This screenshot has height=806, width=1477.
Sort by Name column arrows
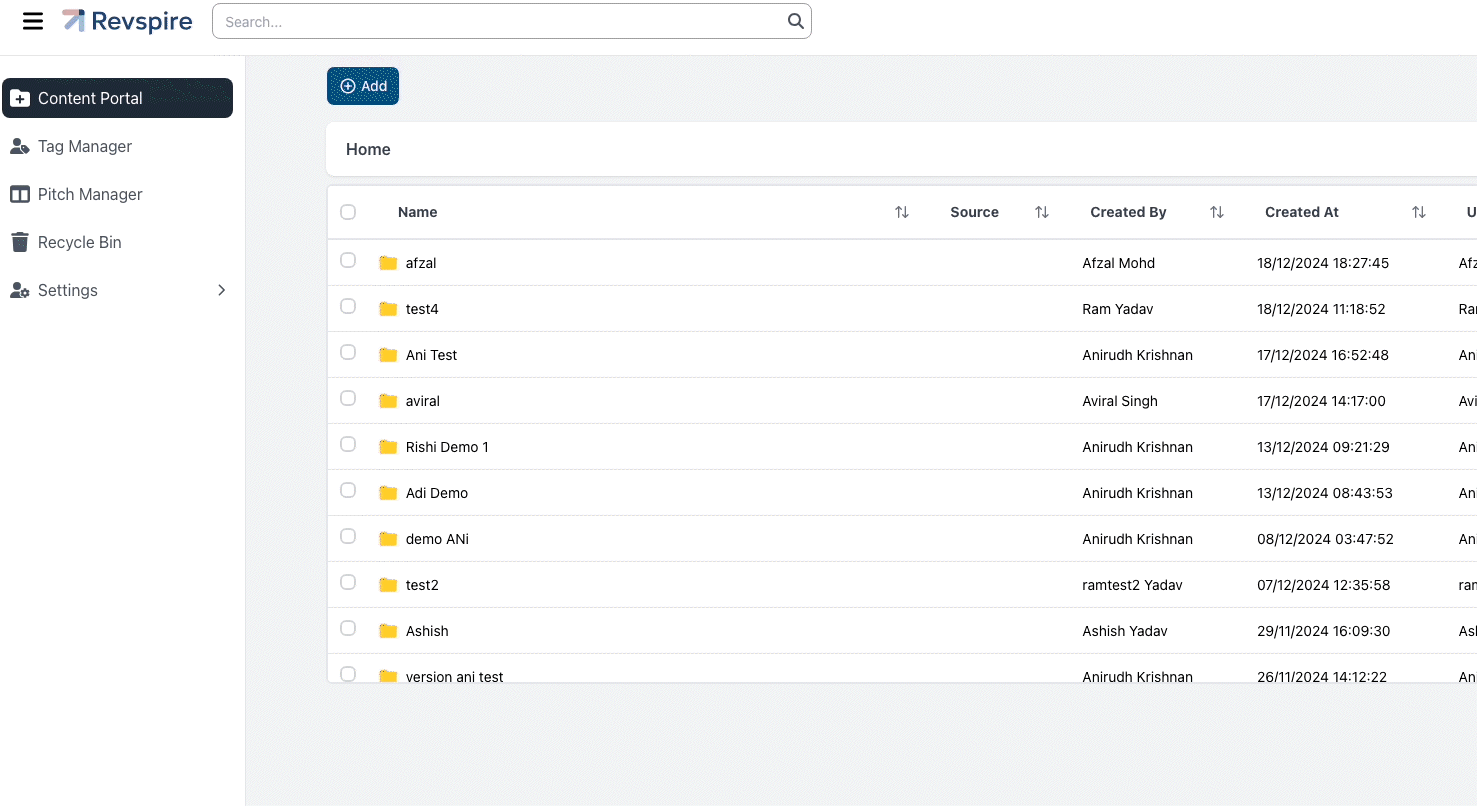[x=901, y=212]
